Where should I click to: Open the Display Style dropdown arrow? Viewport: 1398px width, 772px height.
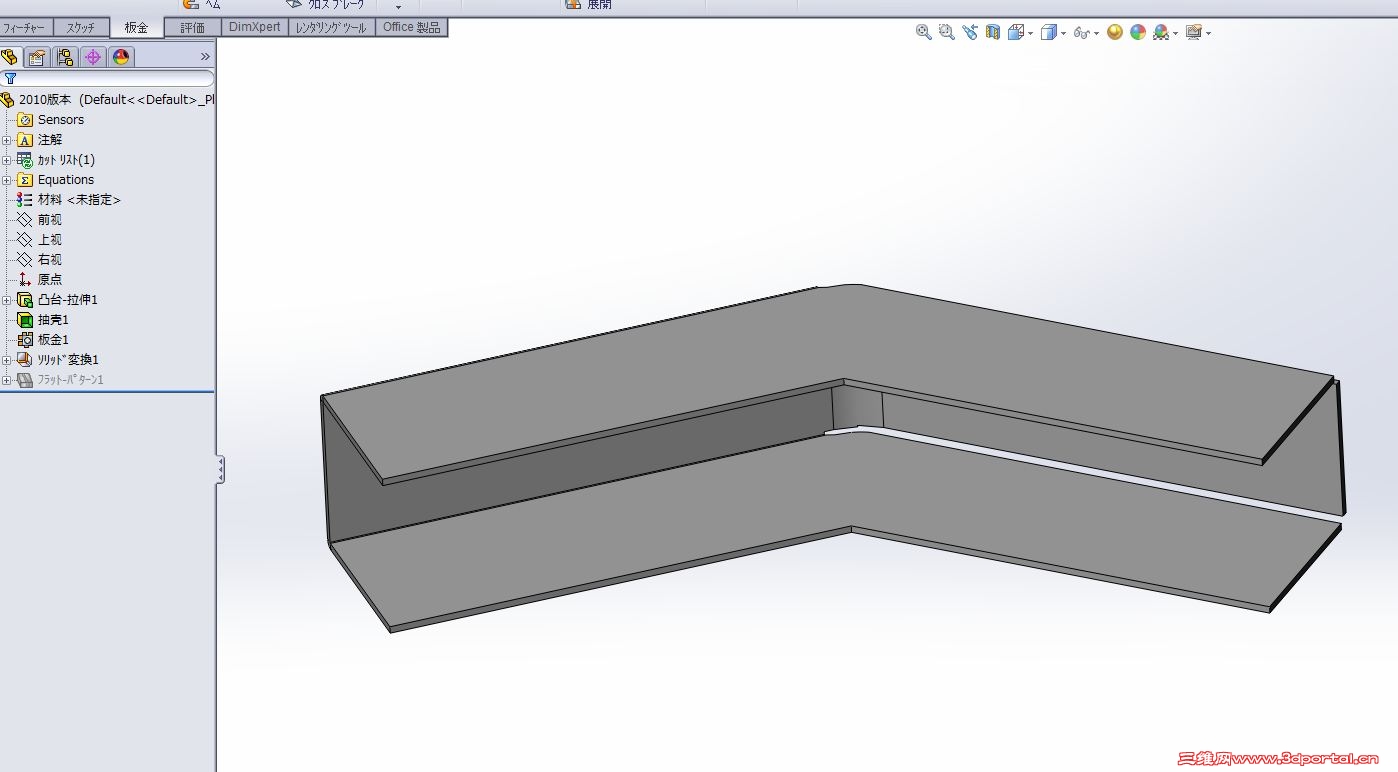click(x=1063, y=33)
